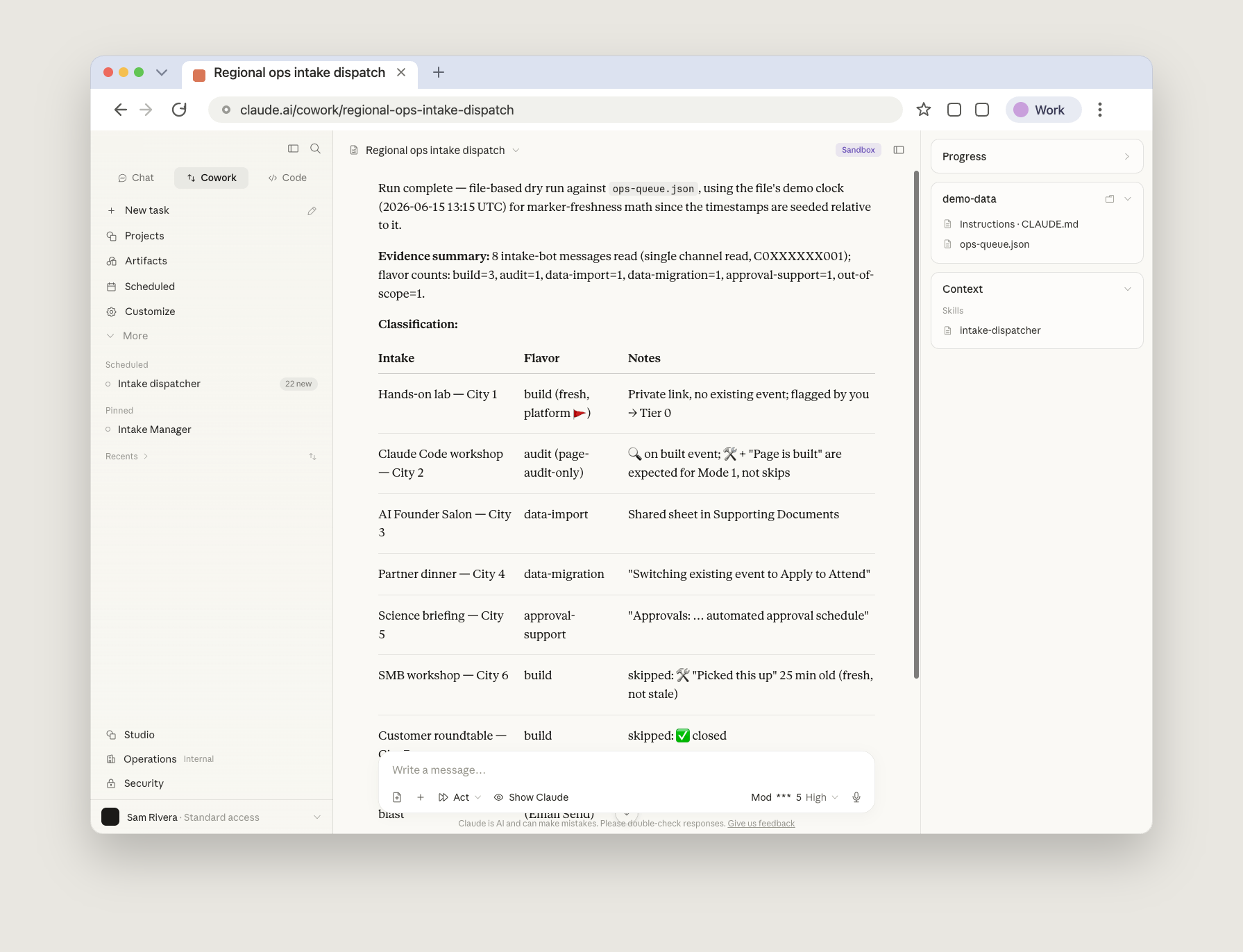
Task: Click the address bar URL field
Action: (x=555, y=110)
